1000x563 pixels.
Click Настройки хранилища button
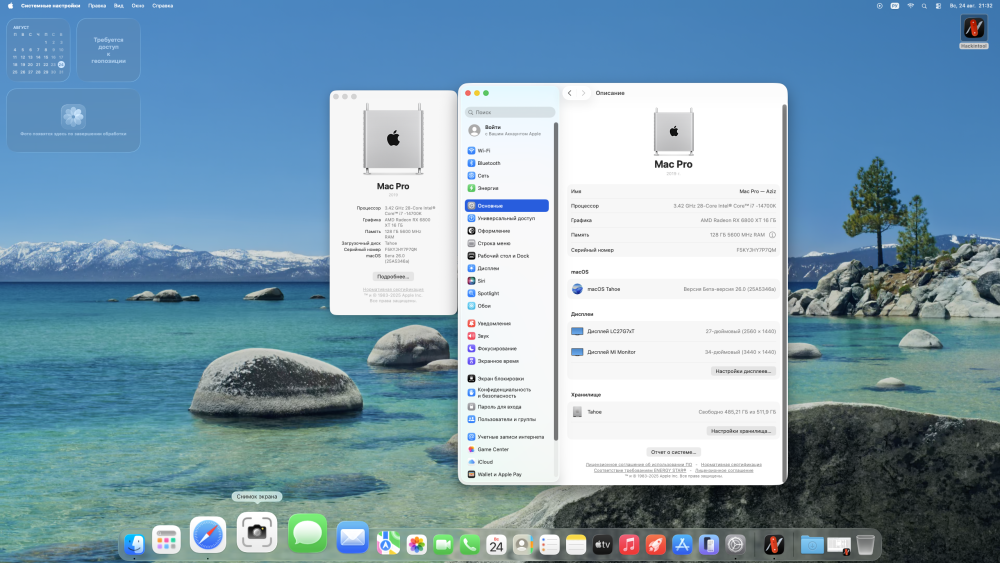(741, 431)
